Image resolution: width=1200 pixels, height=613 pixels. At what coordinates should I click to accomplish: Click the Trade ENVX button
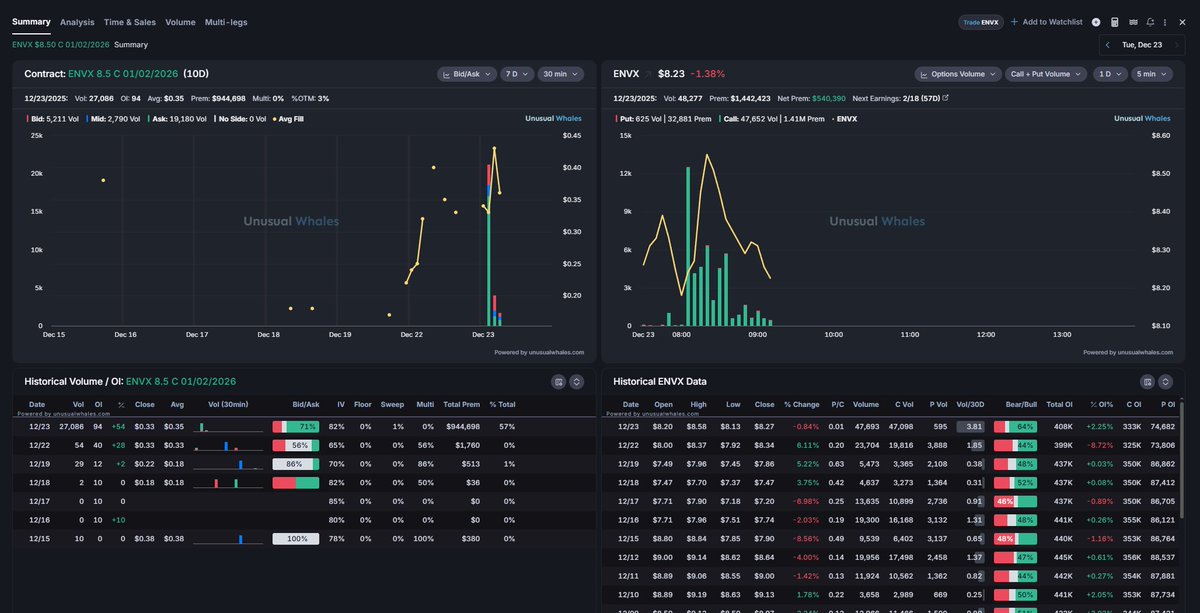point(980,22)
